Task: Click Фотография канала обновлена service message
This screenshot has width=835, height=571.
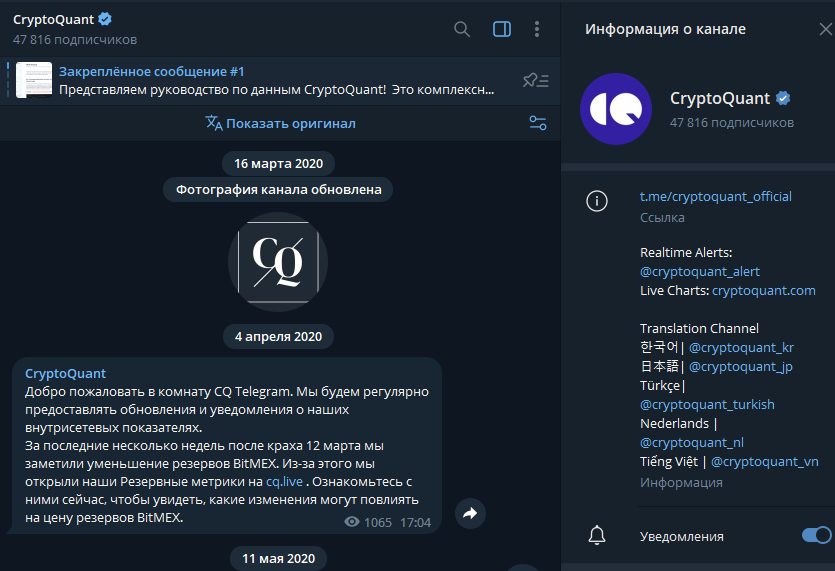Action: 279,190
